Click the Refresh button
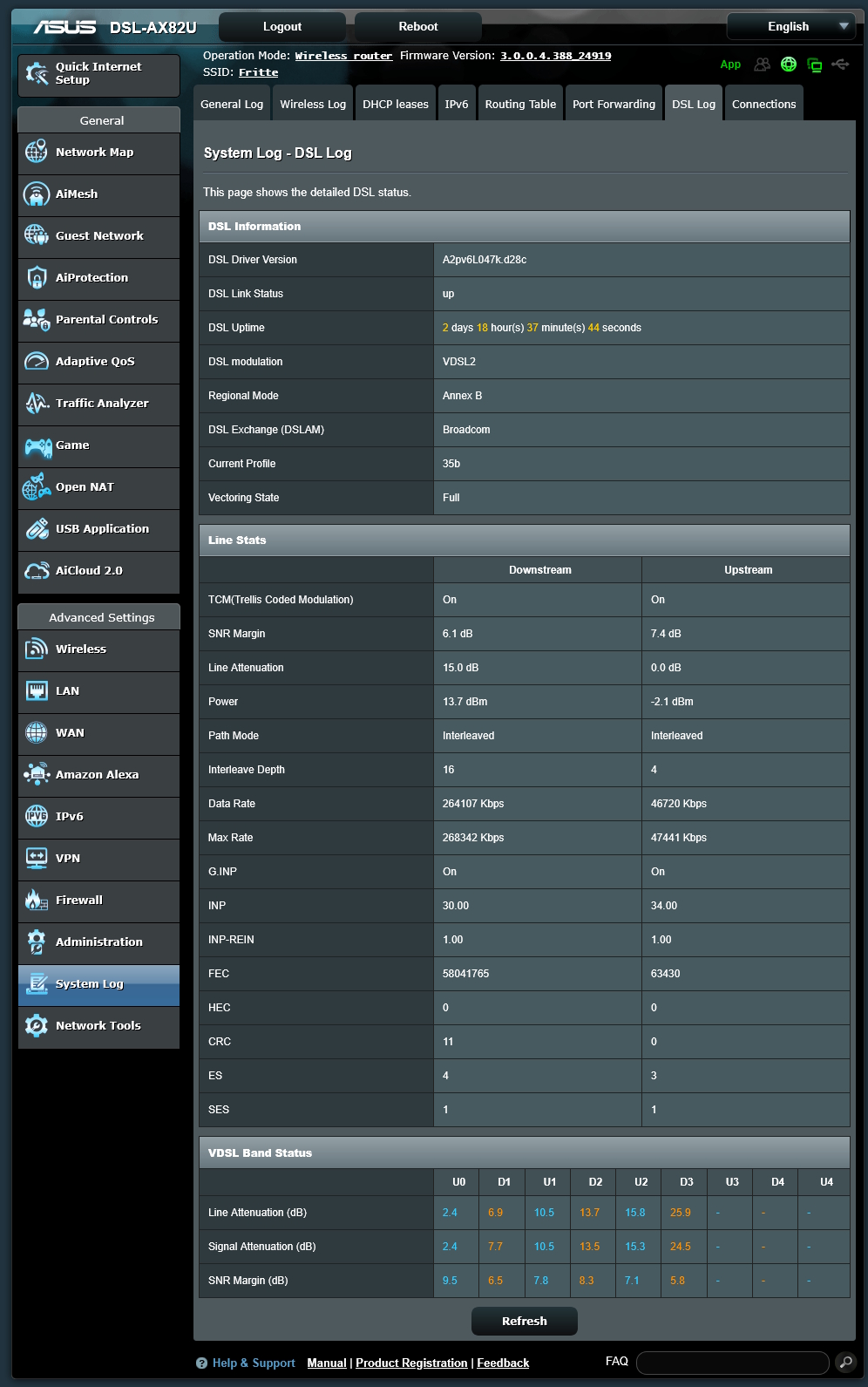 coord(525,1321)
